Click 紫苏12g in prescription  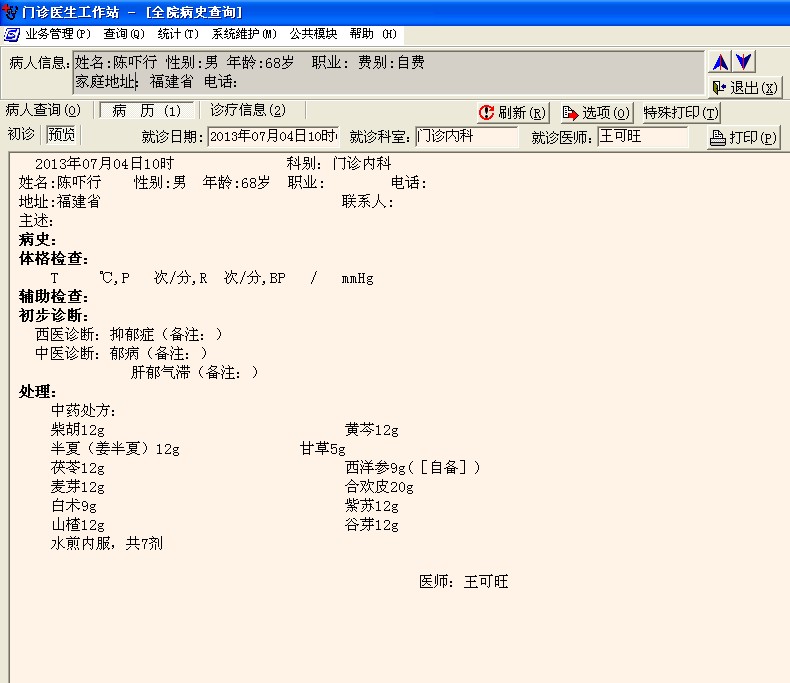click(x=372, y=505)
